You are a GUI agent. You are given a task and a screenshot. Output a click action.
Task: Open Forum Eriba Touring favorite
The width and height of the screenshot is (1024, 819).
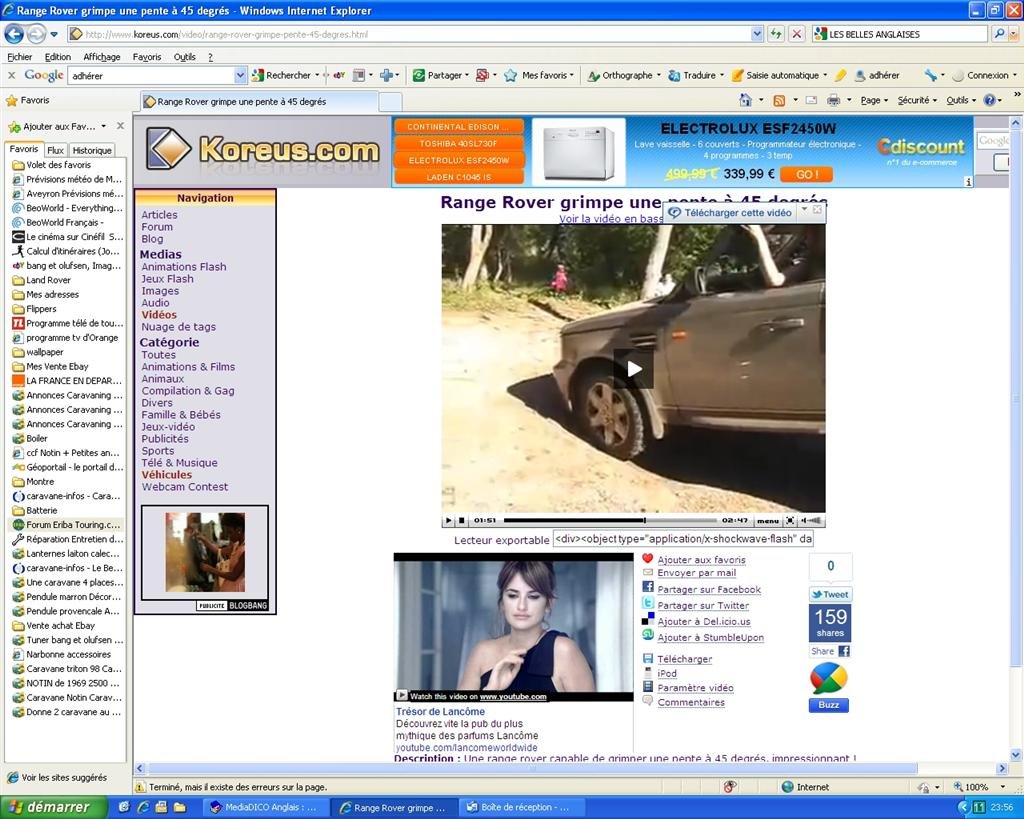66,524
